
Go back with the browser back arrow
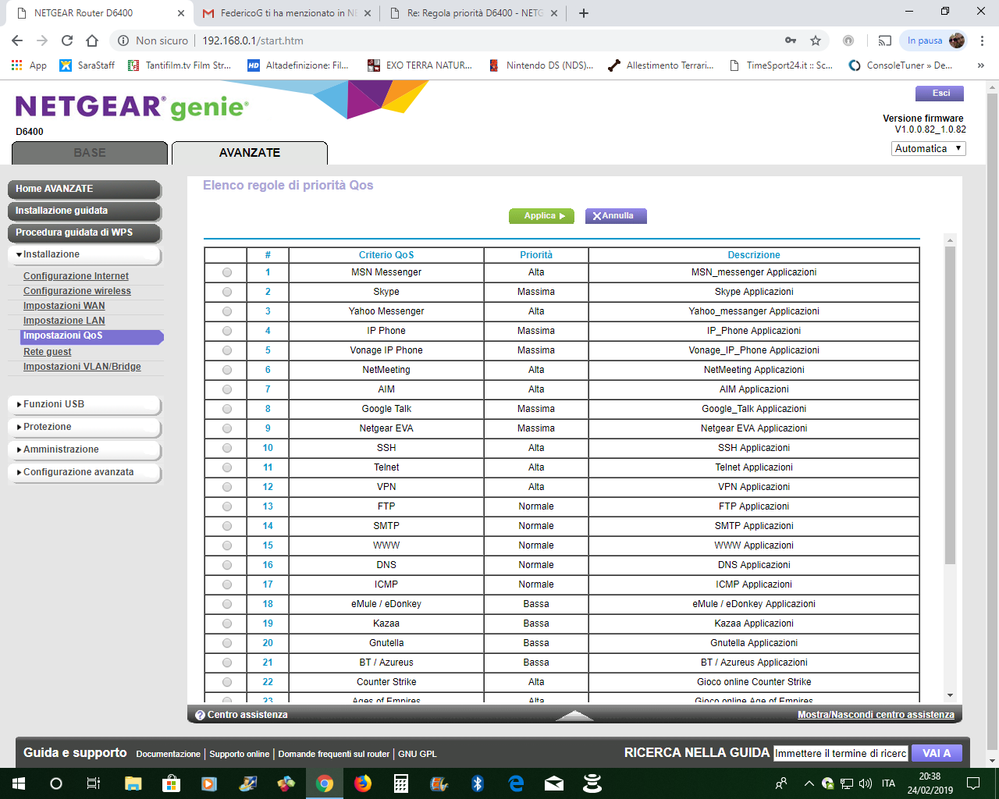[17, 41]
